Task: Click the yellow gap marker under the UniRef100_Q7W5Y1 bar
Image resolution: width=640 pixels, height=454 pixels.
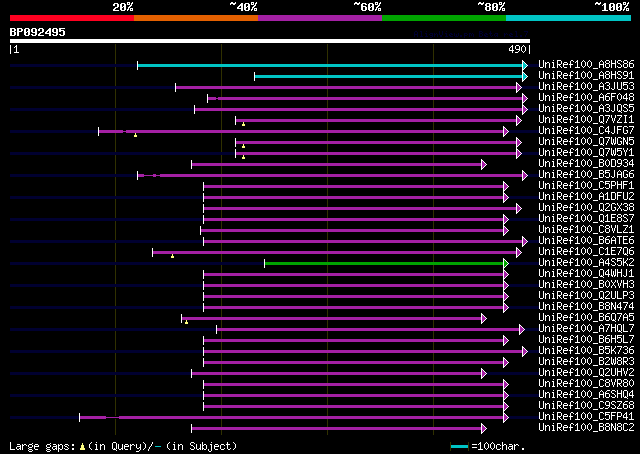Action: [x=243, y=157]
